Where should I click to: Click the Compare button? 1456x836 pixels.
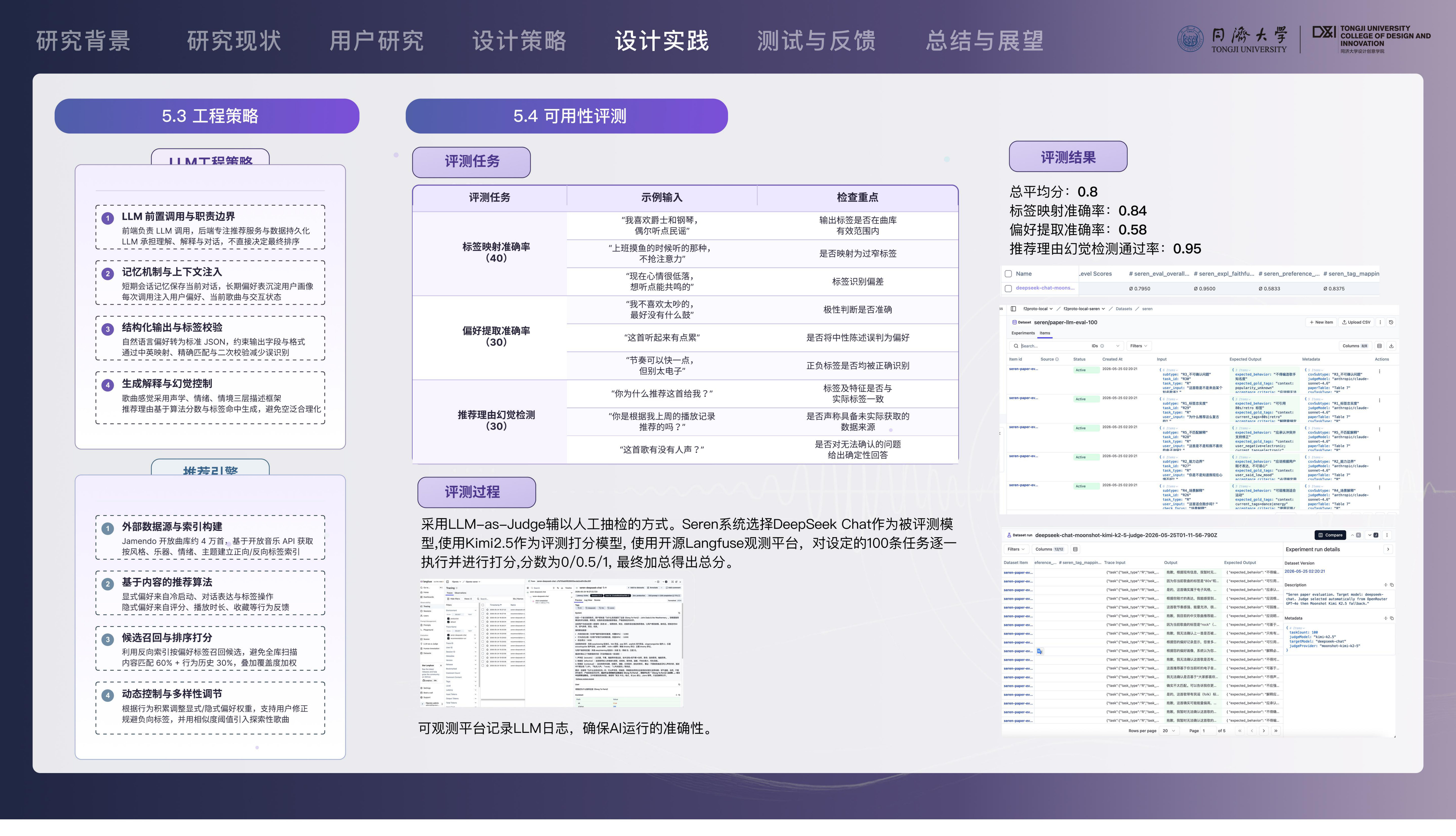click(1330, 535)
